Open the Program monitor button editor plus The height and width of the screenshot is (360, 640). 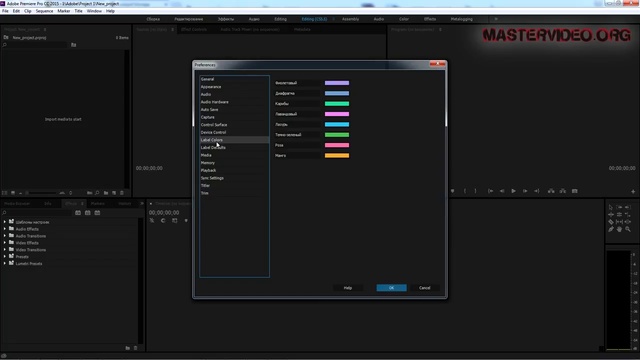633,191
